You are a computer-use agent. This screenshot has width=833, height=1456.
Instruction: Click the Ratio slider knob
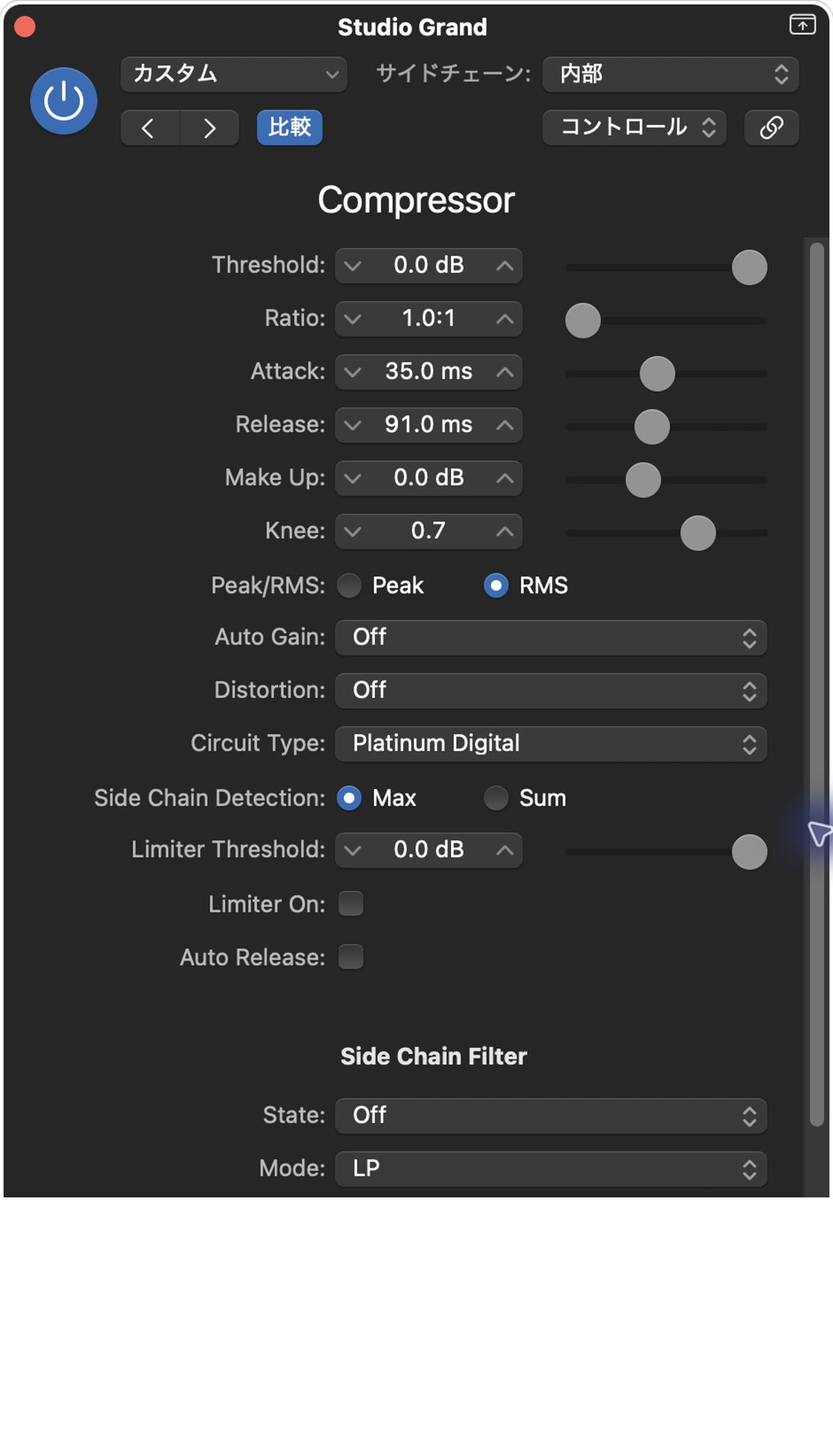[583, 321]
